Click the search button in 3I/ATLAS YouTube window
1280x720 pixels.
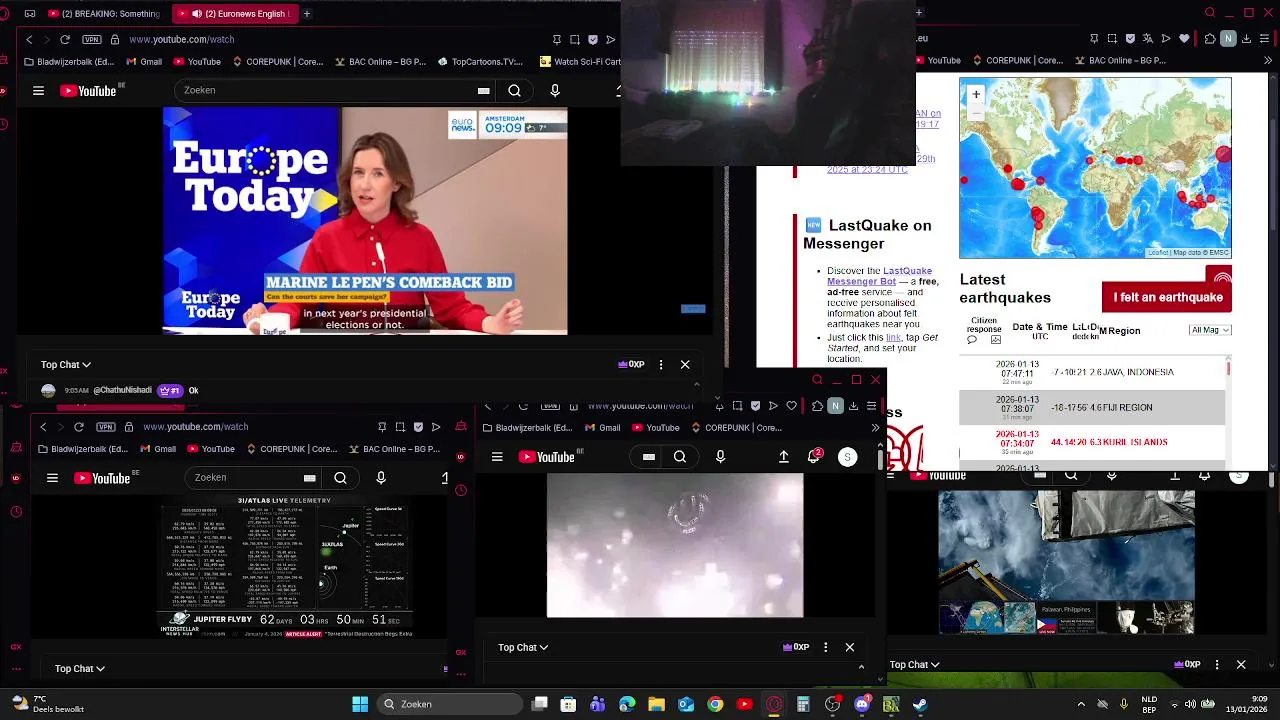(340, 478)
